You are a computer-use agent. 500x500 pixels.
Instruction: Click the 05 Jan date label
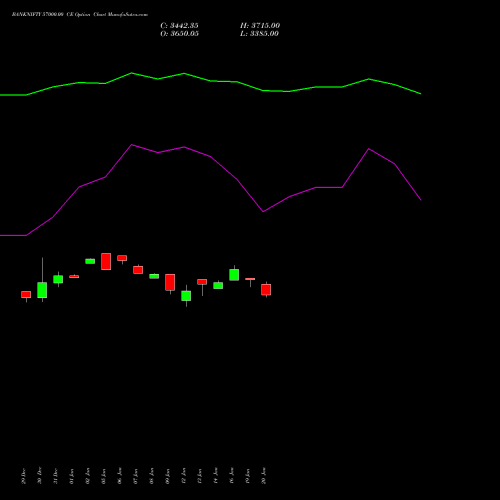click(x=104, y=476)
